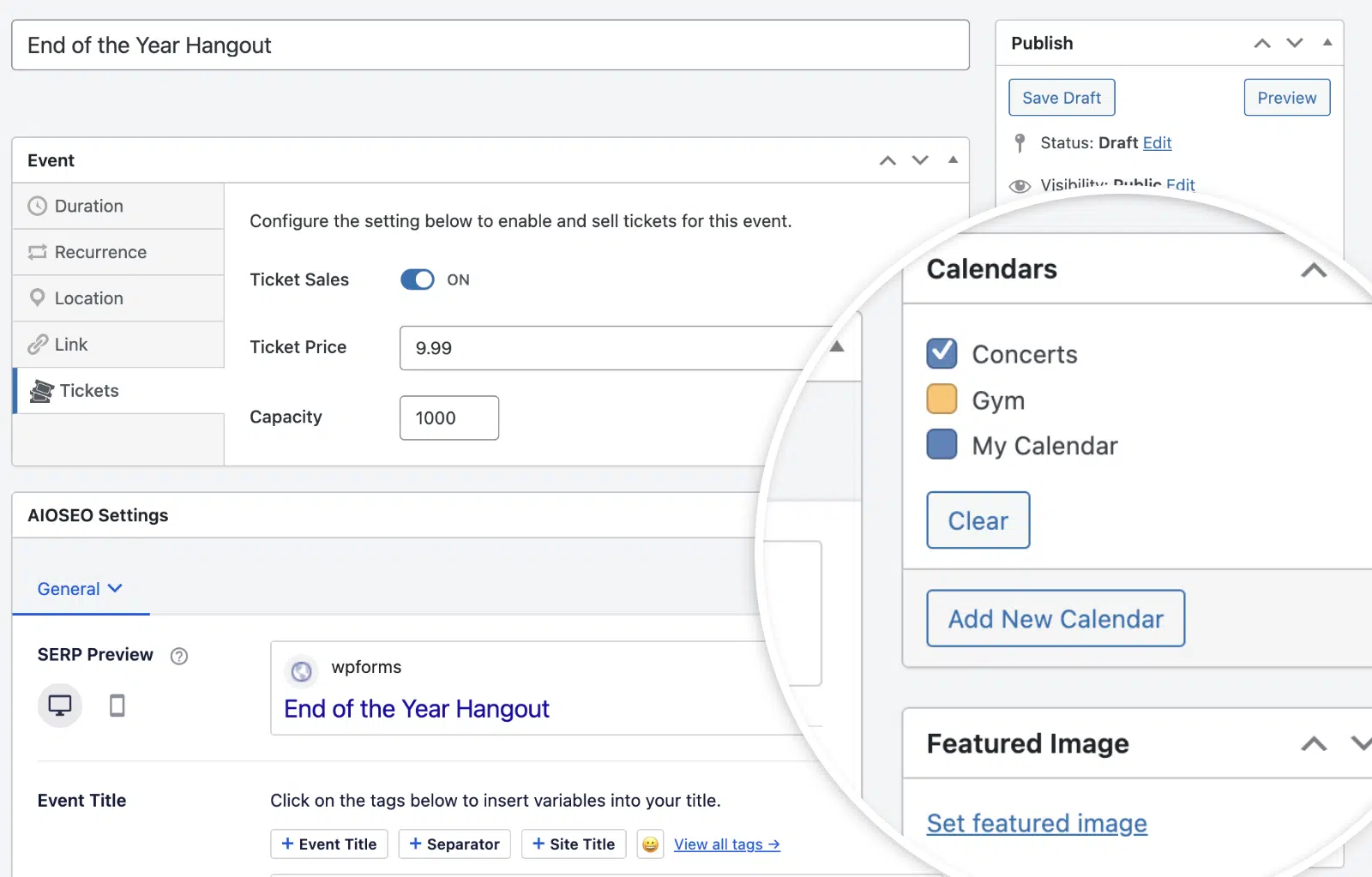Click Add New Calendar button
The image size is (1372, 877).
1056,618
